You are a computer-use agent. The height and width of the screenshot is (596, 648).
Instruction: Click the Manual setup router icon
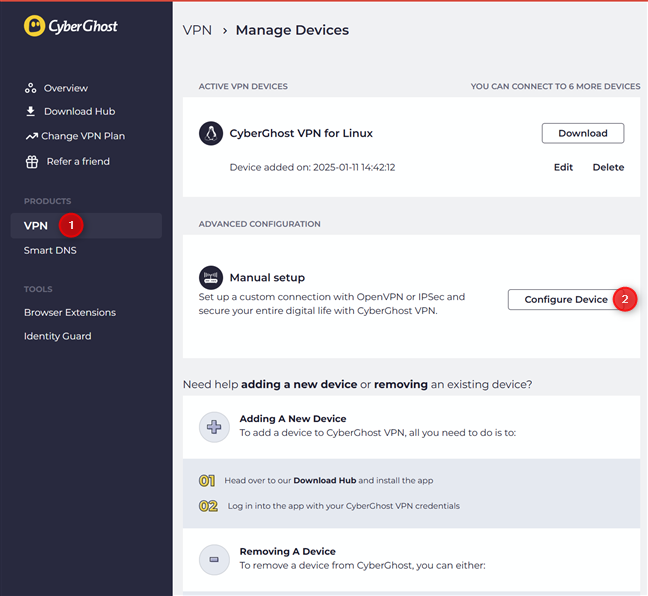coord(211,277)
